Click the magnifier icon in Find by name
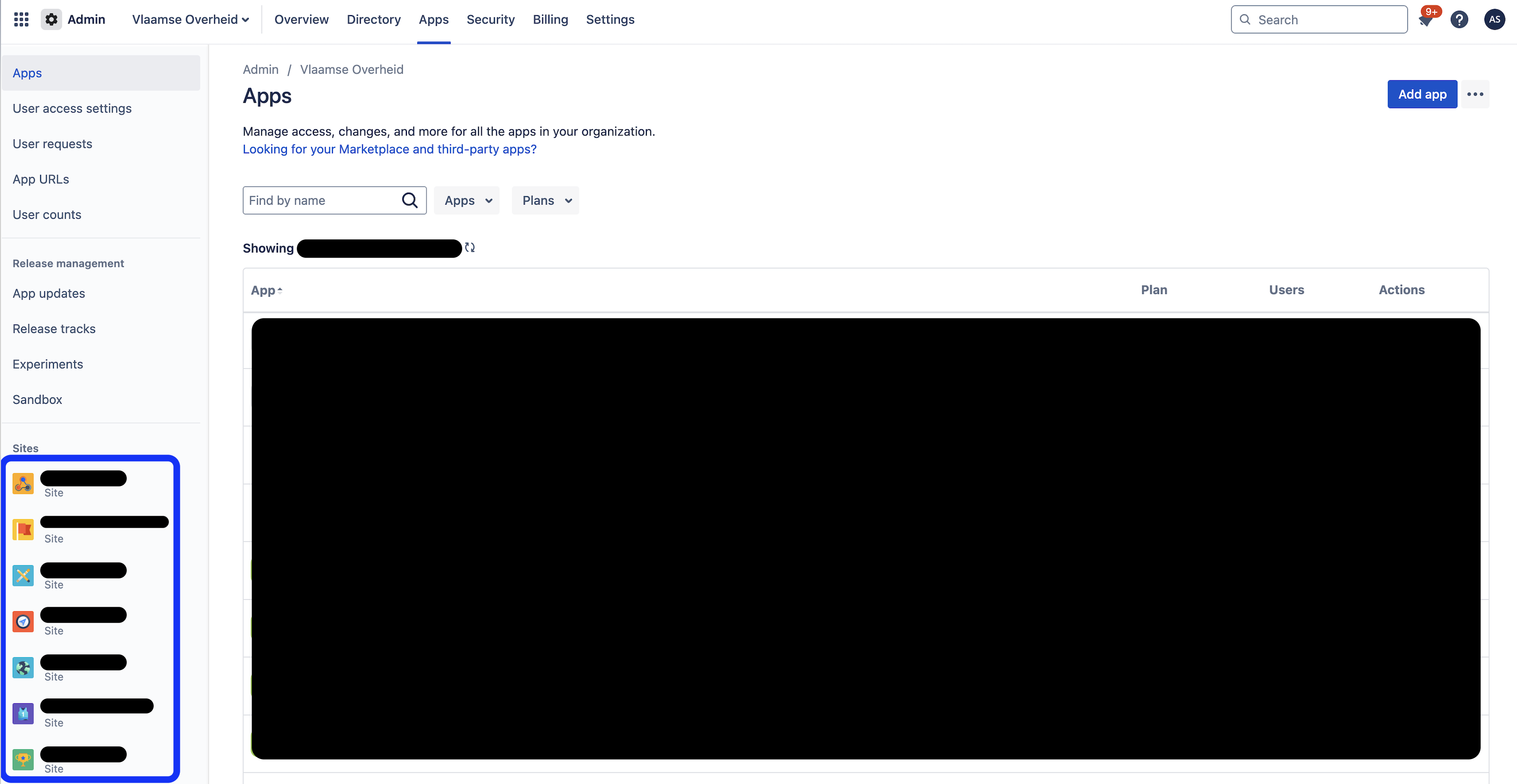Image resolution: width=1517 pixels, height=784 pixels. coord(409,201)
